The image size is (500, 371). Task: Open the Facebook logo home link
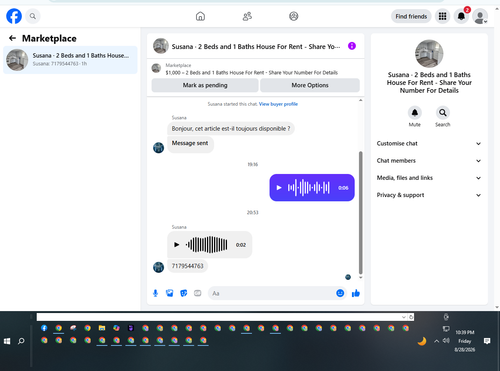point(14,16)
